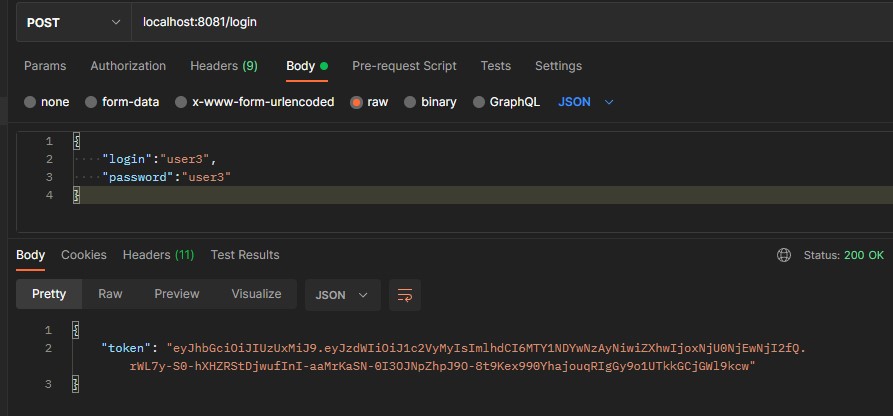Switch to the Visualize response view
893x416 pixels.
[x=256, y=294]
